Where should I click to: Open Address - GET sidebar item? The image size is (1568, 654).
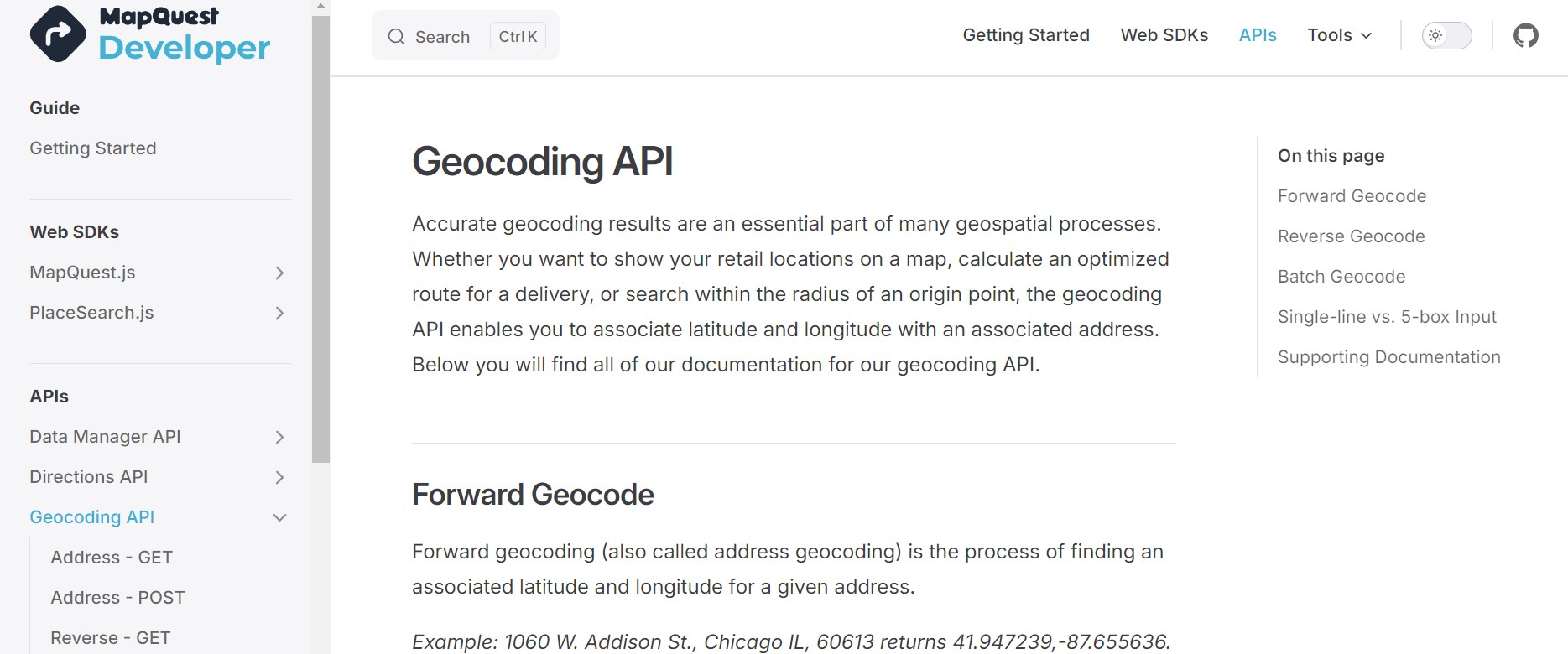[x=112, y=558]
